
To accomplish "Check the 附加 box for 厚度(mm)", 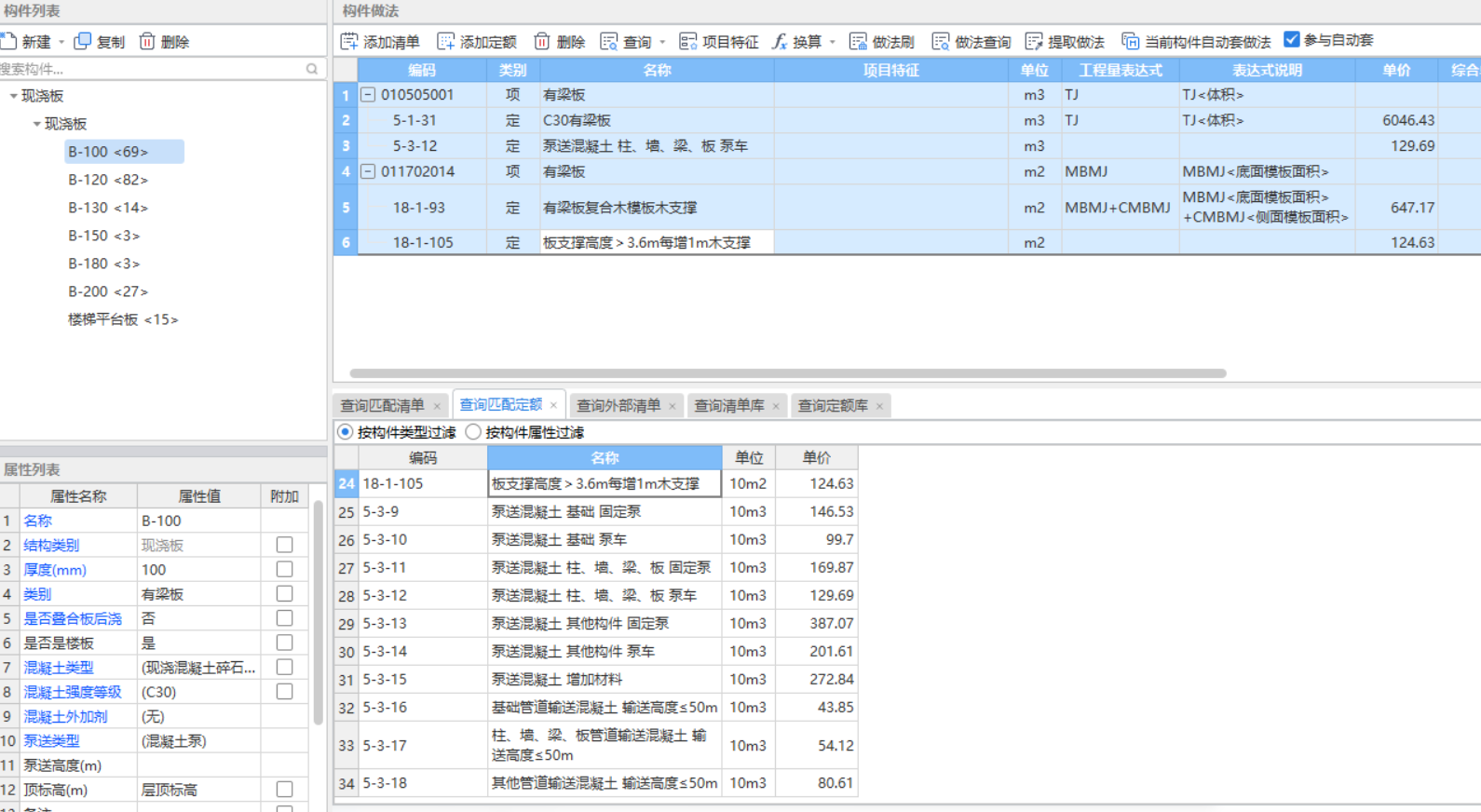I will pos(285,569).
